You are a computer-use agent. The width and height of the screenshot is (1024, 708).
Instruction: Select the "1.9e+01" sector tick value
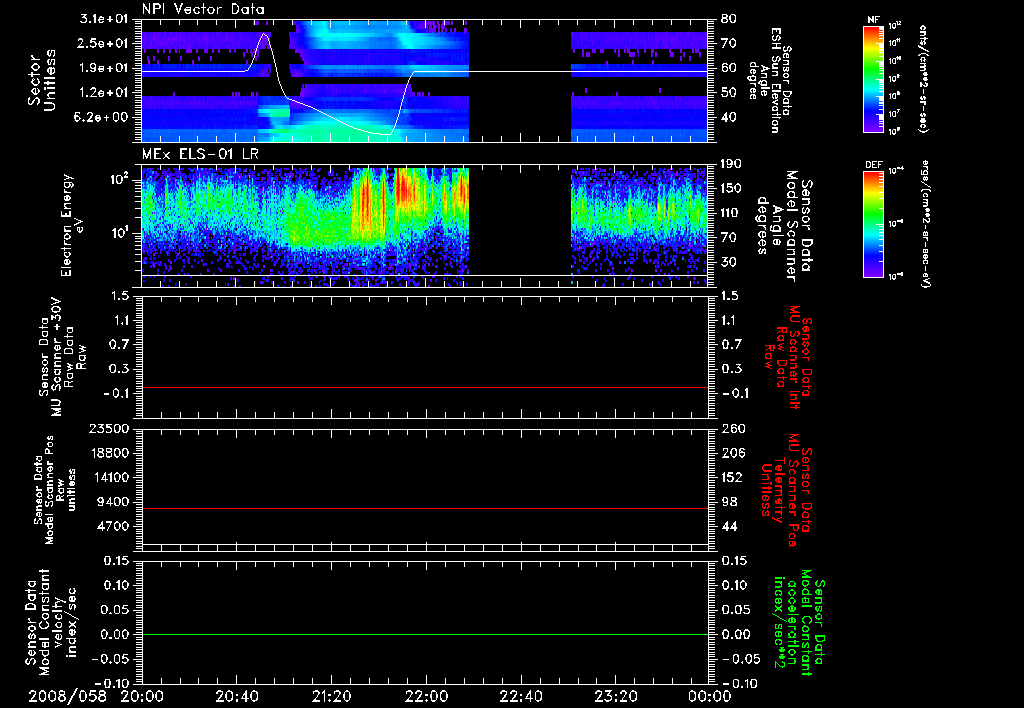104,68
